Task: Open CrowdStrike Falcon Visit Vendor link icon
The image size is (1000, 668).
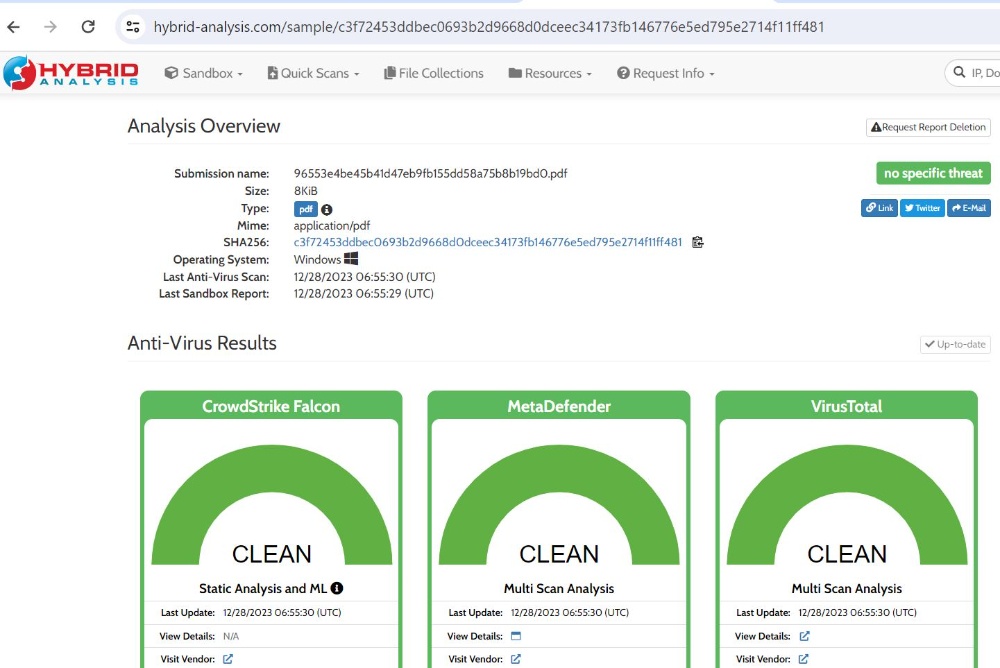Action: point(228,659)
